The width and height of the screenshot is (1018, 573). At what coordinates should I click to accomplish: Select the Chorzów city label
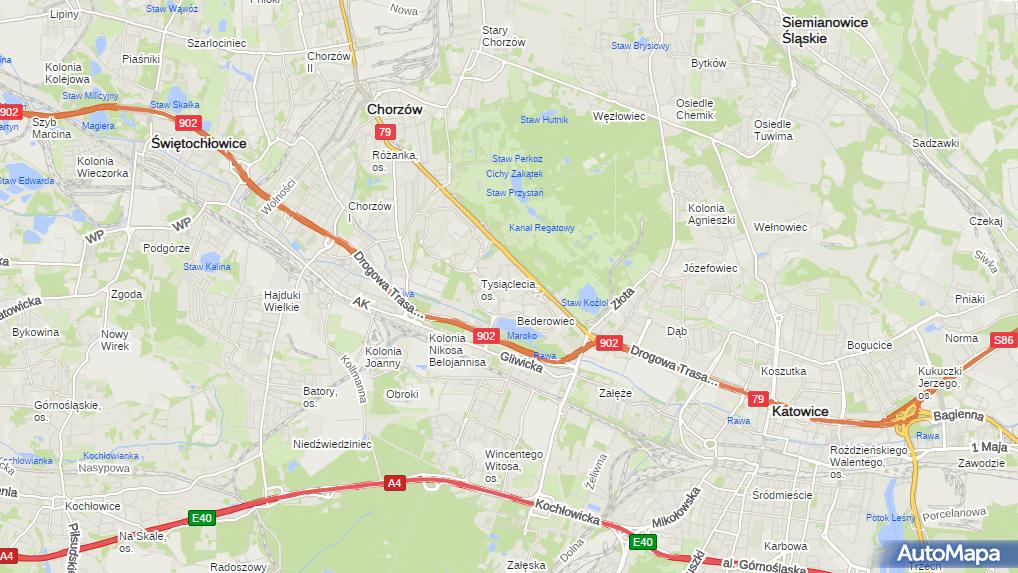click(x=395, y=110)
